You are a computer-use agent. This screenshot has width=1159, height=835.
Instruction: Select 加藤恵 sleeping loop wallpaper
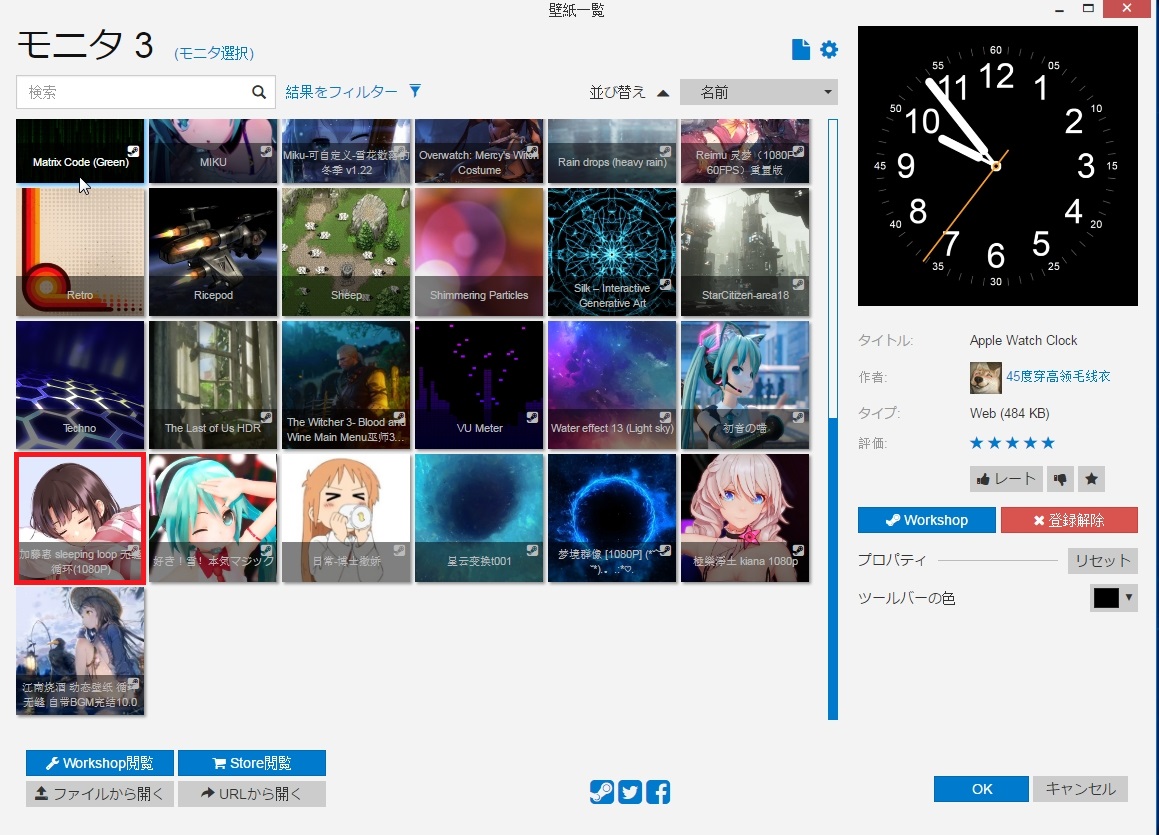[80, 518]
